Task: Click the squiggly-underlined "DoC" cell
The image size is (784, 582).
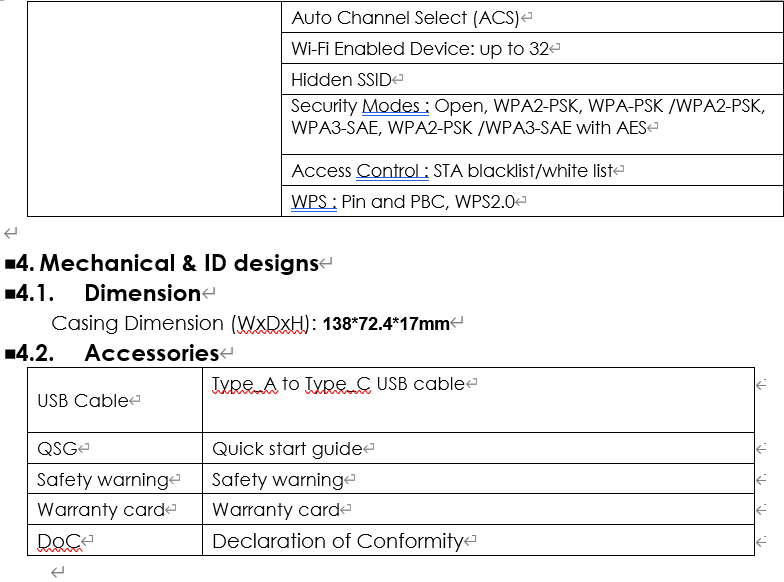Action: point(59,541)
